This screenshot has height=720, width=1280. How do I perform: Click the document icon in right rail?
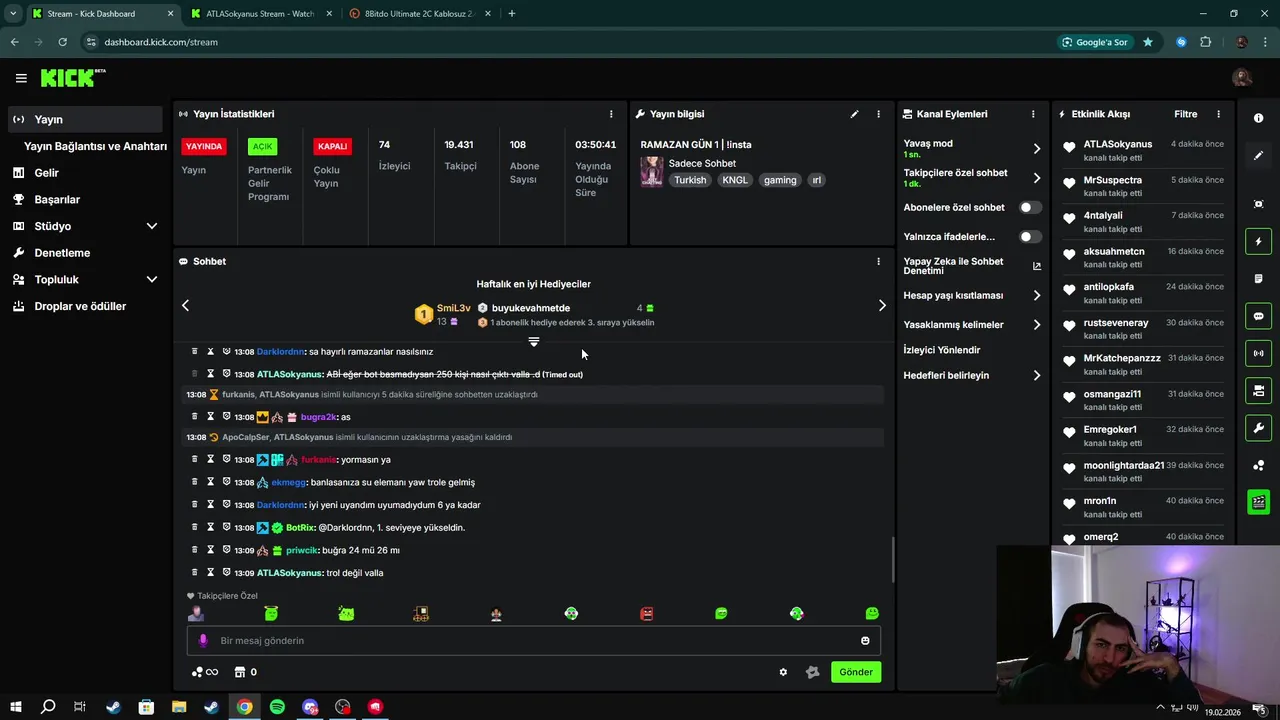pos(1258,279)
